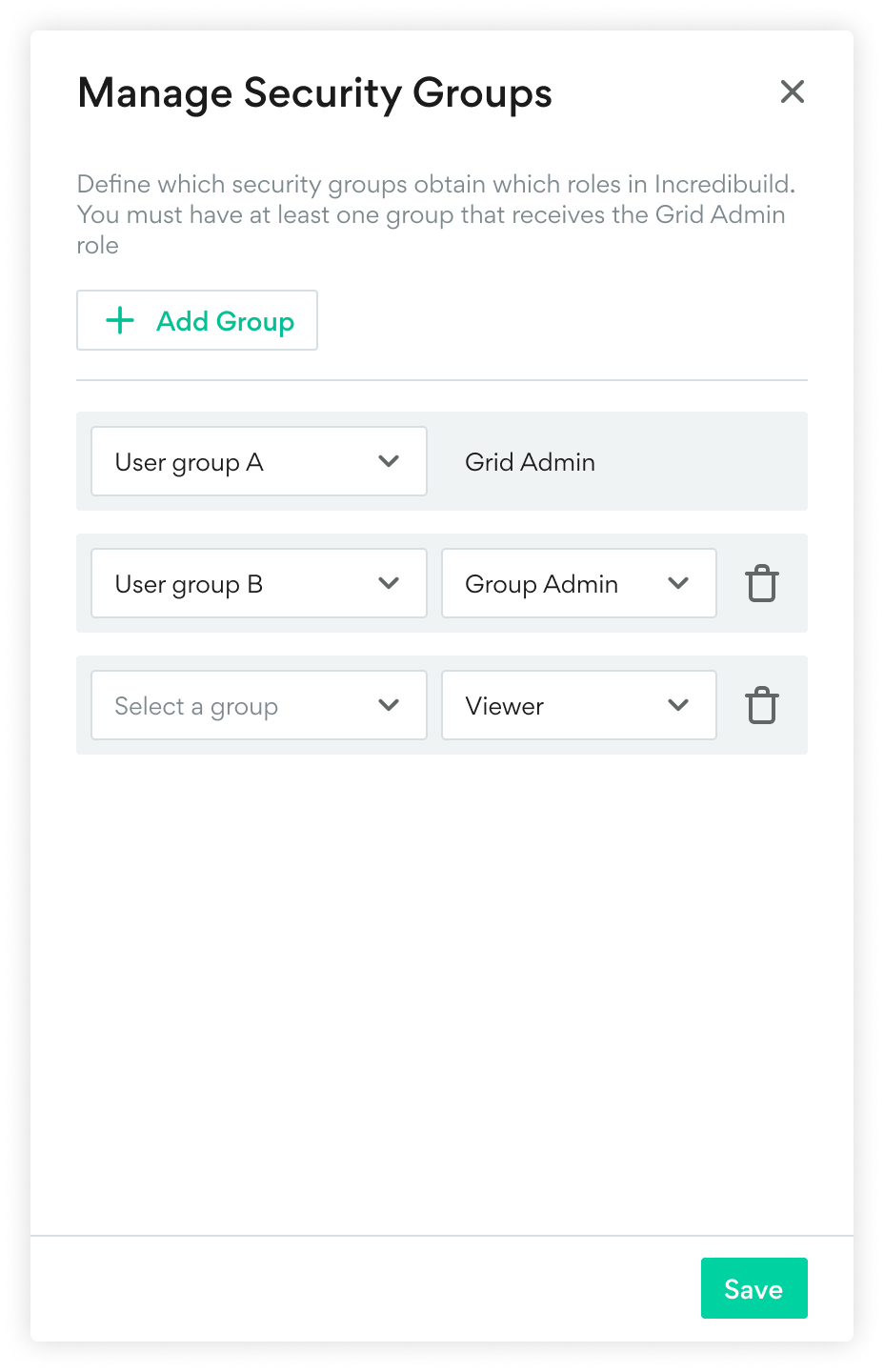Expand the User group A chevron arrow
884x1372 pixels.
click(x=389, y=461)
